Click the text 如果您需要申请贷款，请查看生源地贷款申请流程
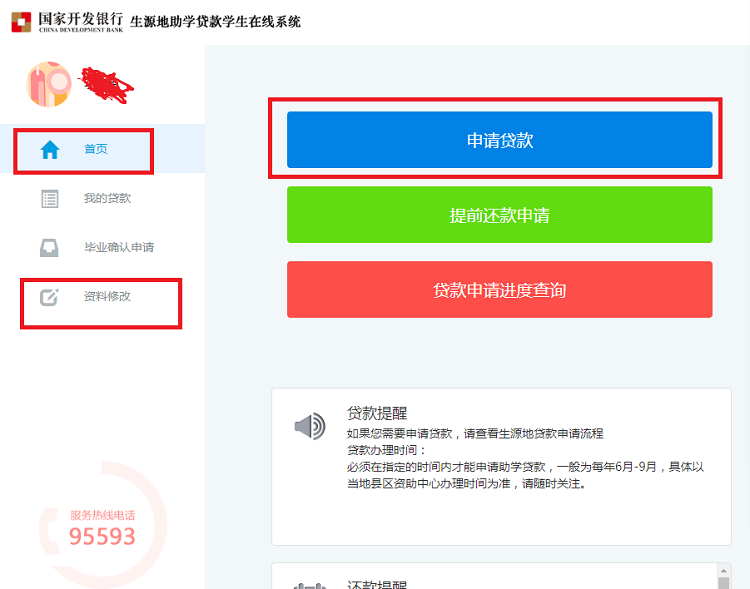Viewport: 750px width, 589px height. point(475,433)
